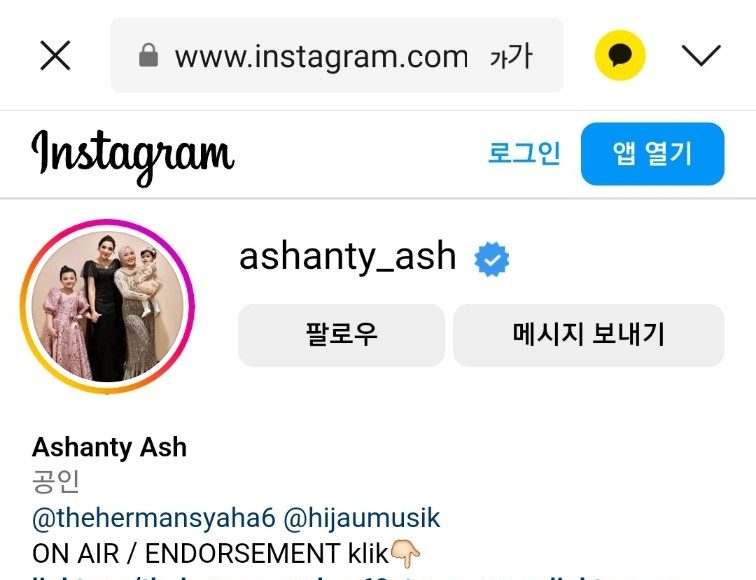This screenshot has width=756, height=580.
Task: Tap the ashanty_ash username text
Action: coord(348,257)
